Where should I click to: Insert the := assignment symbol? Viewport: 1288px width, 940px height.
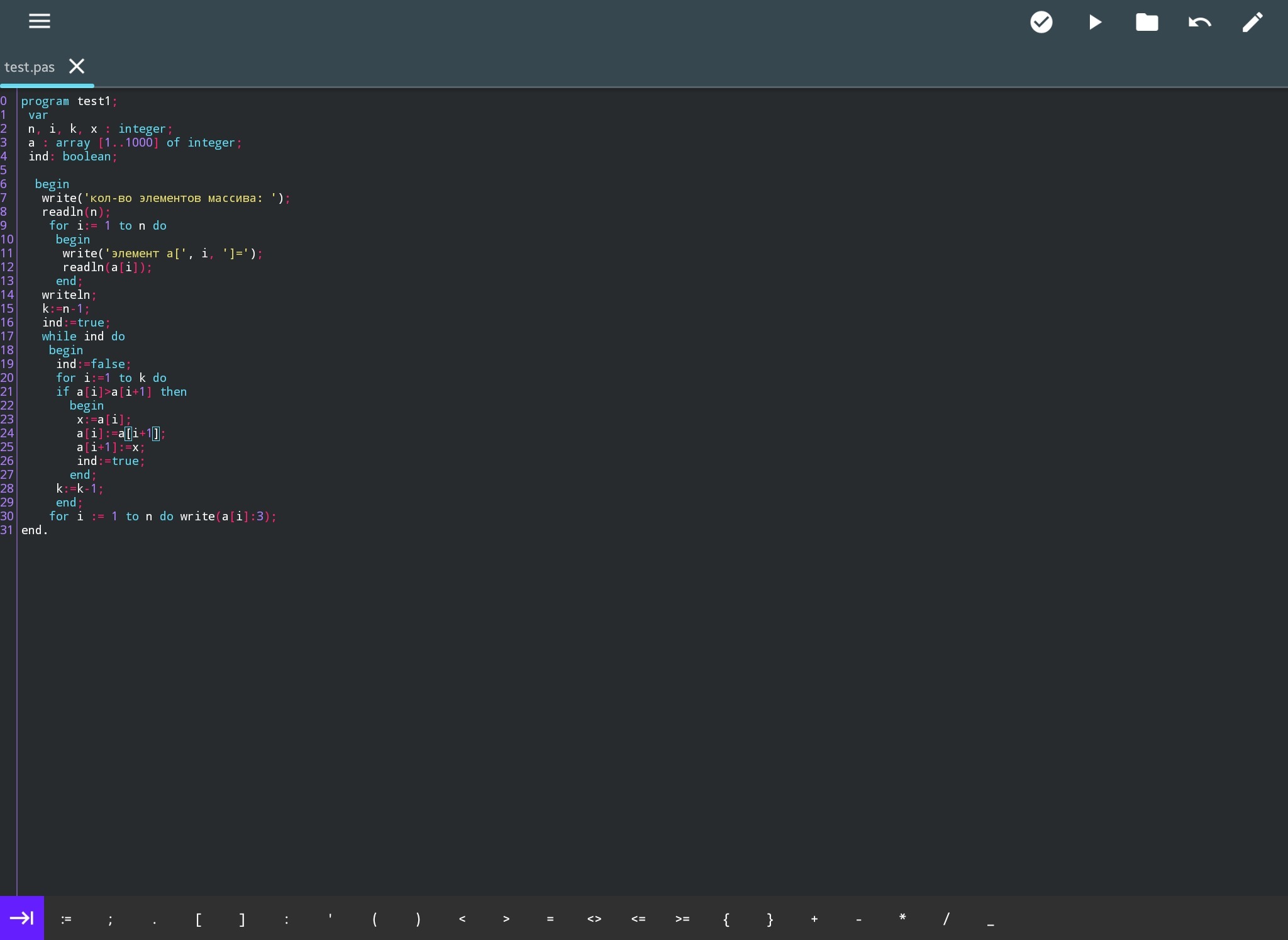coord(66,919)
